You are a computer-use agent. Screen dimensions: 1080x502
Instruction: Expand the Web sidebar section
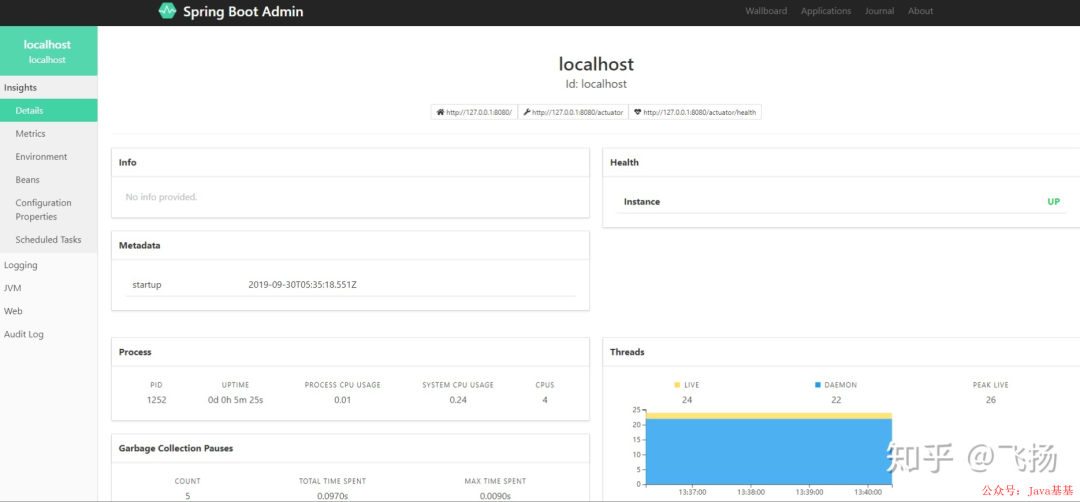tap(48, 311)
